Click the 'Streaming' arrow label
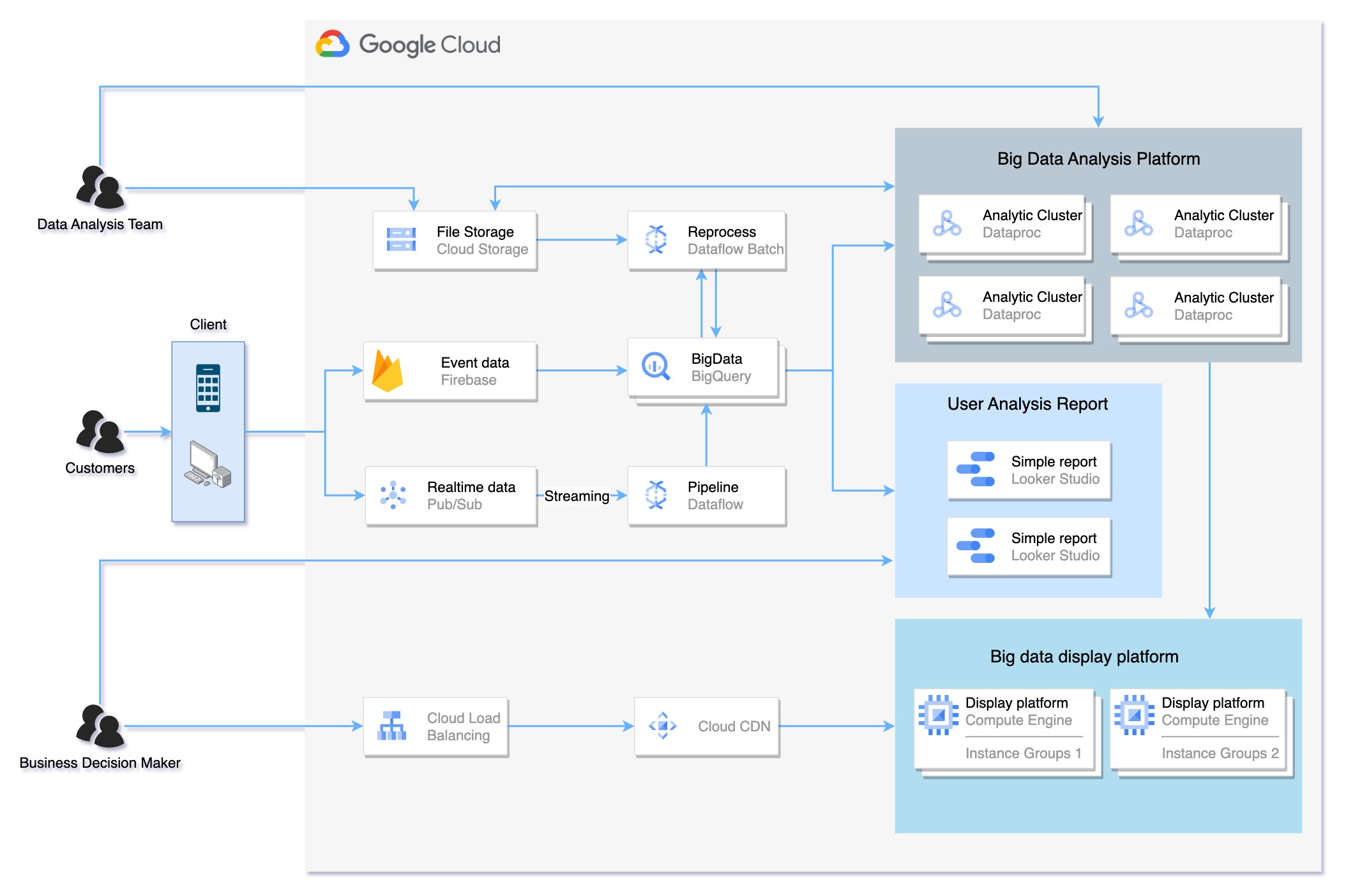The height and width of the screenshot is (896, 1346). tap(577, 496)
